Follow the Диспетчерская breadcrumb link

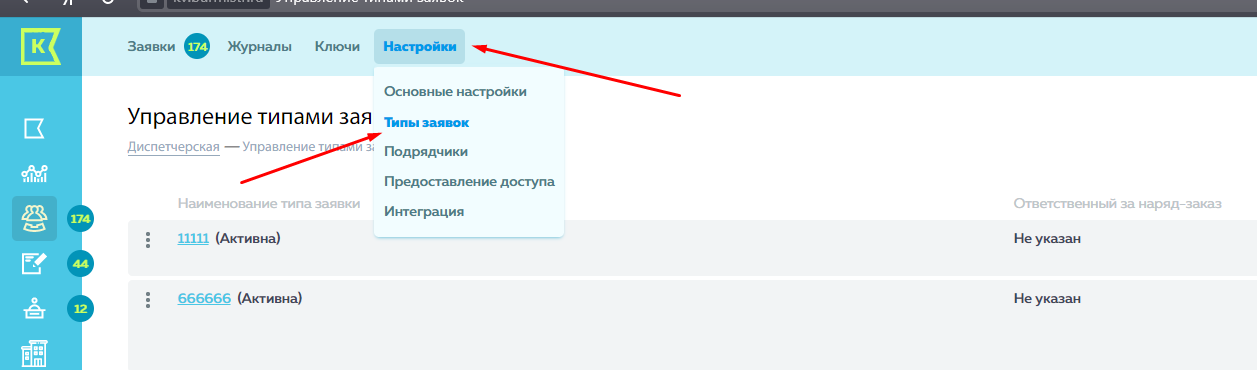174,147
